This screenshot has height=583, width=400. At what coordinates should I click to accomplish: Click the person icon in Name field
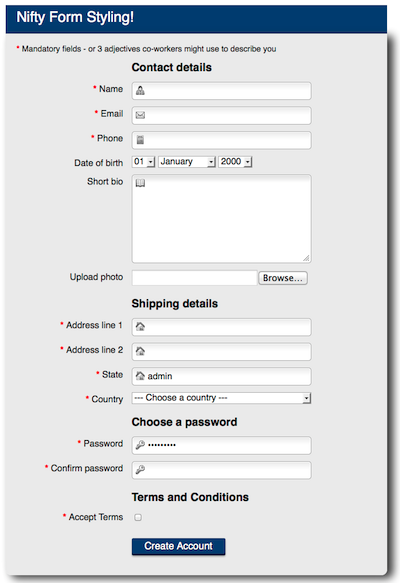click(x=140, y=90)
